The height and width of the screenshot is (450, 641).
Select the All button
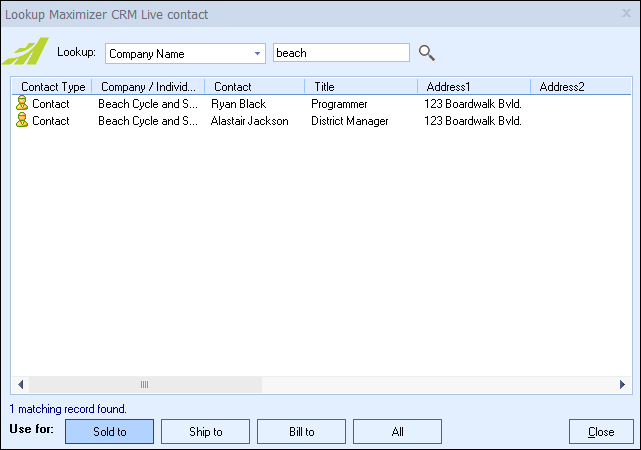tap(397, 432)
